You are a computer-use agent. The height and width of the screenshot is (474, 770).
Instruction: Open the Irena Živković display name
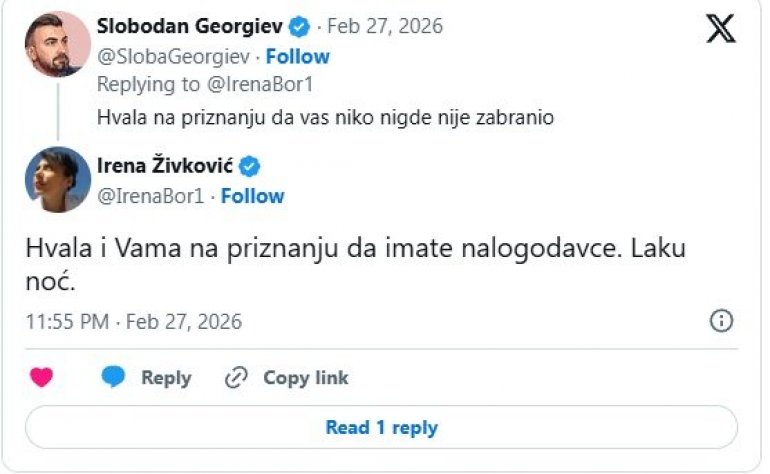165,166
